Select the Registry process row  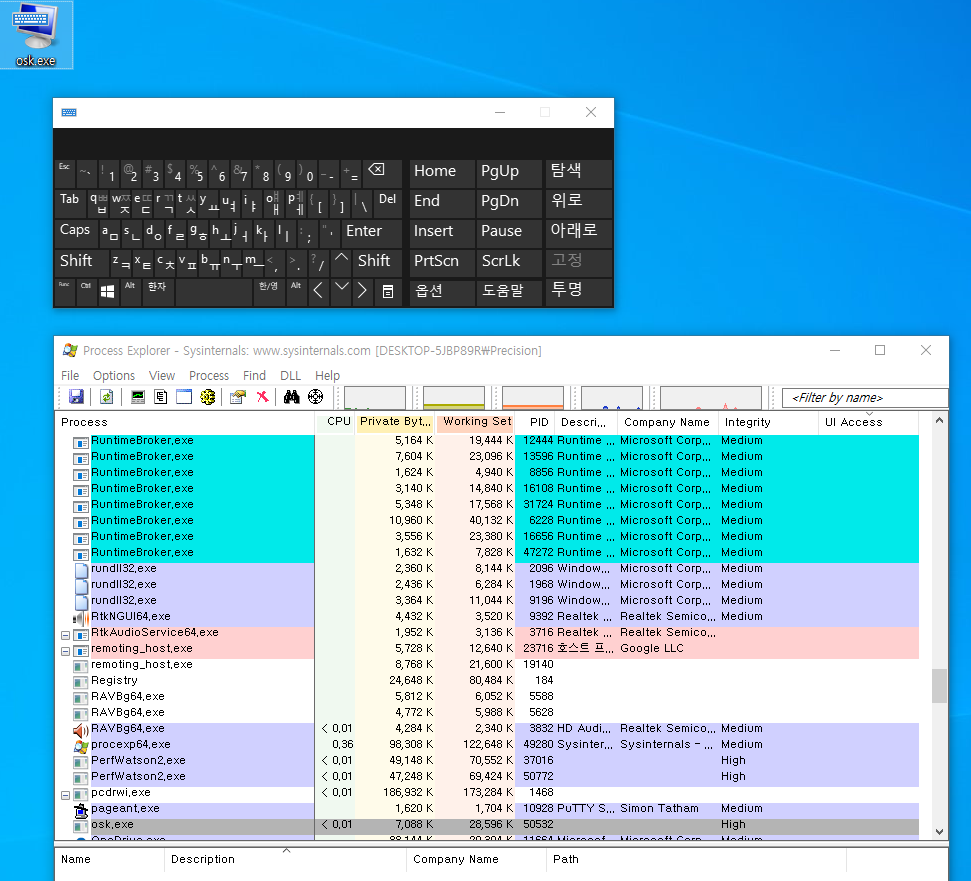(489, 681)
